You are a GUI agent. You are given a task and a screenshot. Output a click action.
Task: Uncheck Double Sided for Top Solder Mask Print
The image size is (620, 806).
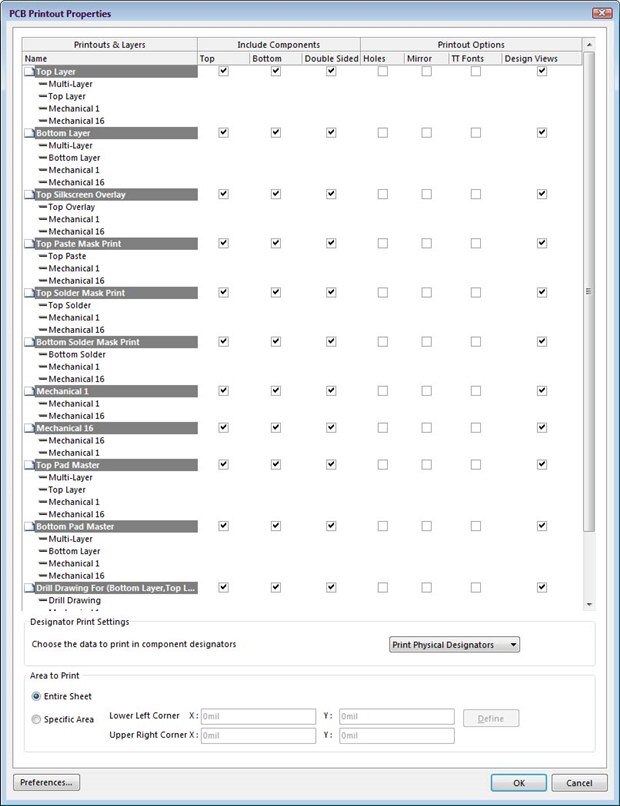point(331,292)
